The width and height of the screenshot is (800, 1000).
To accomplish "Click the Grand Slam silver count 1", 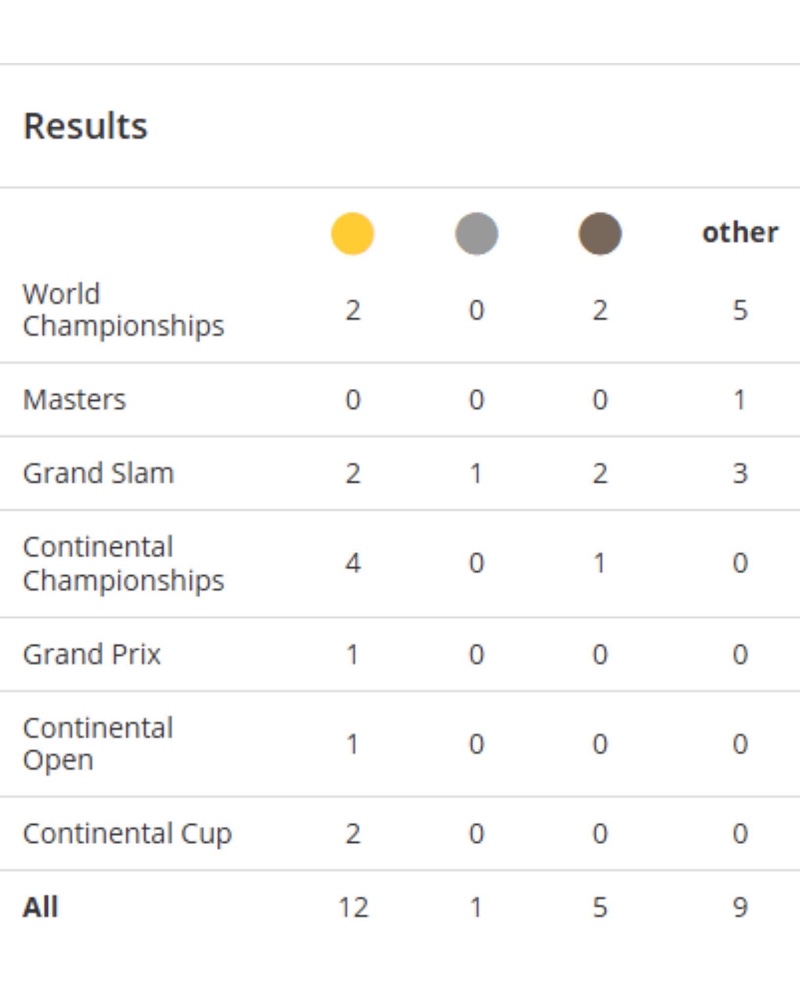I will pyautogui.click(x=476, y=473).
